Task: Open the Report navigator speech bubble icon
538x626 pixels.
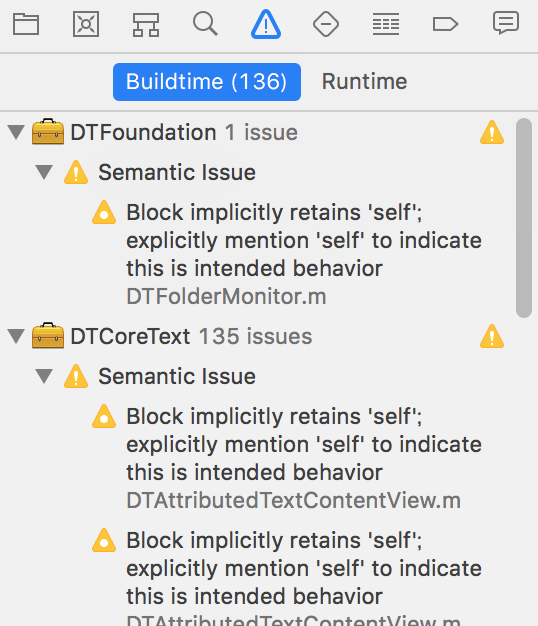Action: tap(506, 24)
